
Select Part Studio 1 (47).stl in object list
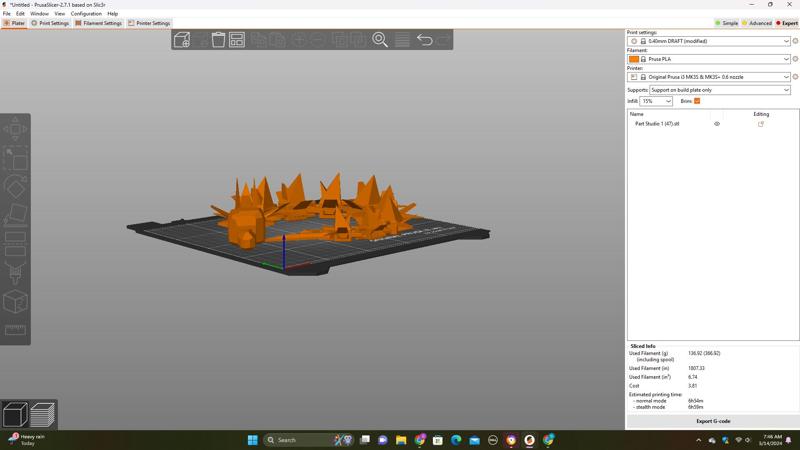[x=657, y=124]
